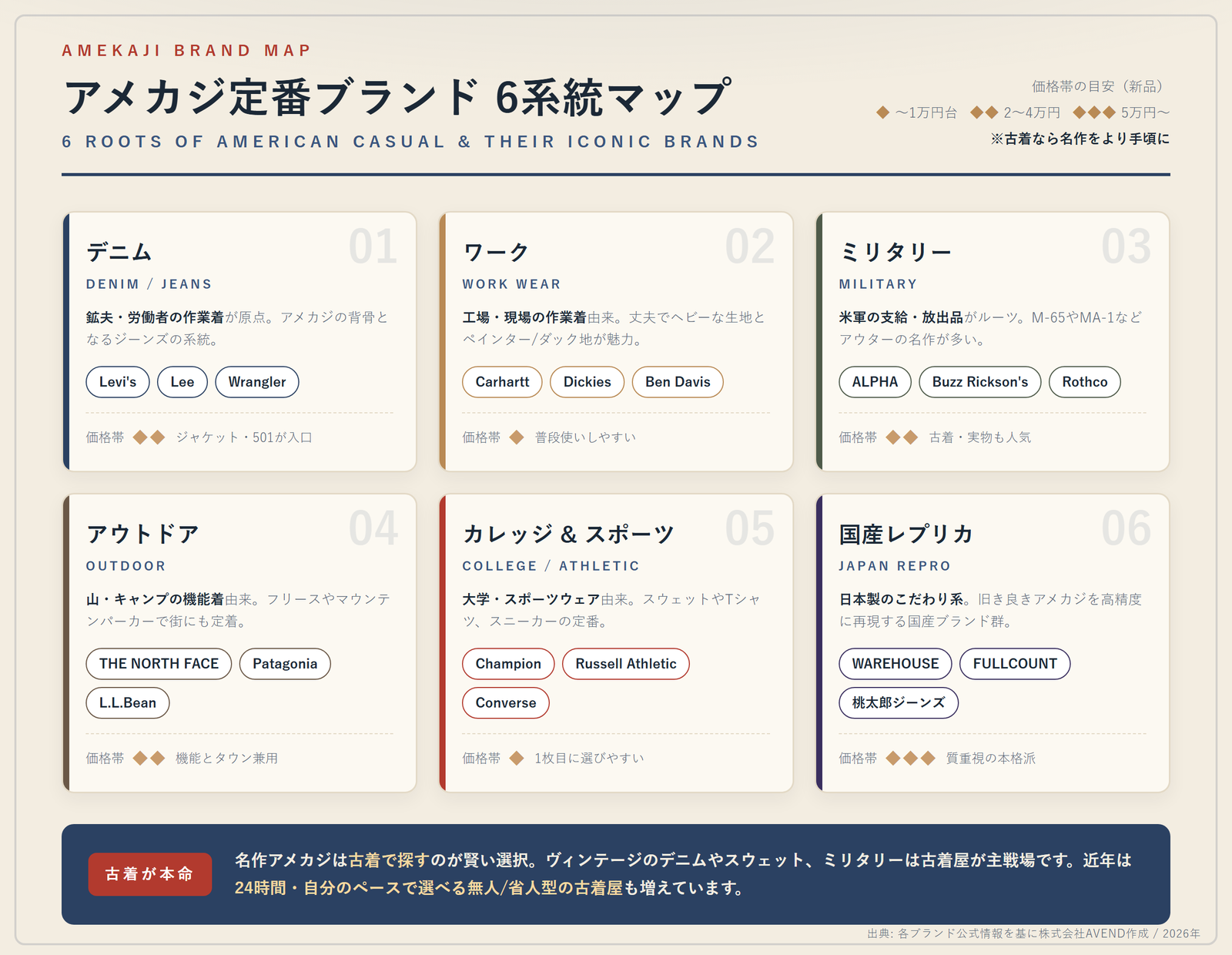Click the ALPHA brand pill

[x=875, y=382]
